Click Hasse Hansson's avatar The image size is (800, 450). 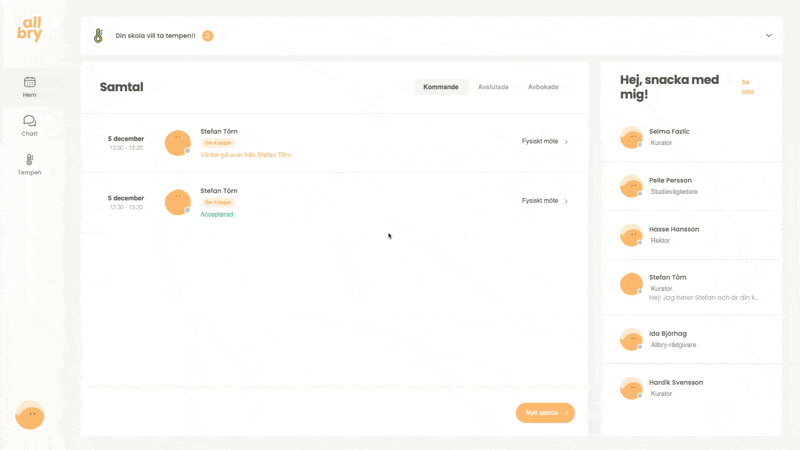631,235
